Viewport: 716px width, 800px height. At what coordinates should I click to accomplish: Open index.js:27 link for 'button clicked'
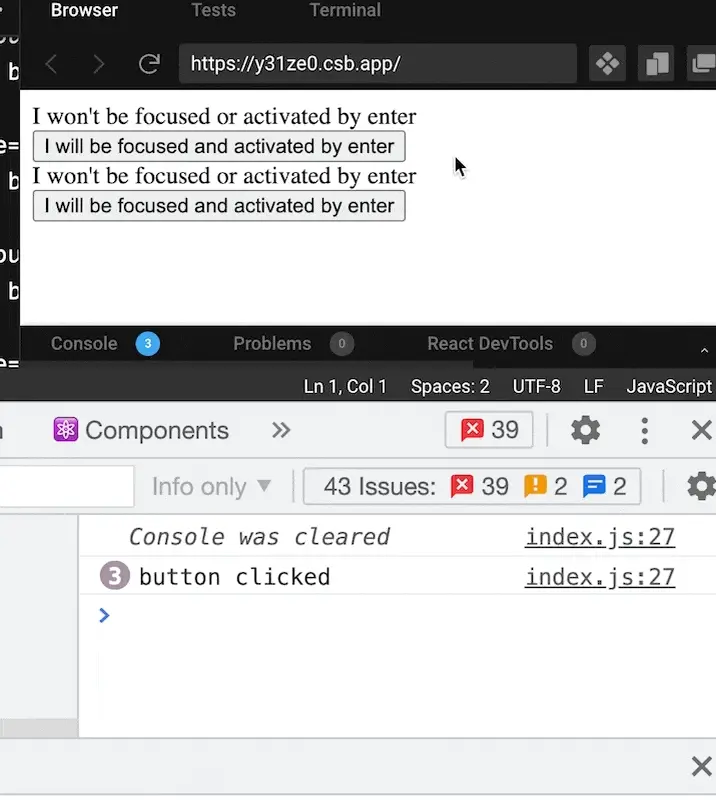click(600, 577)
